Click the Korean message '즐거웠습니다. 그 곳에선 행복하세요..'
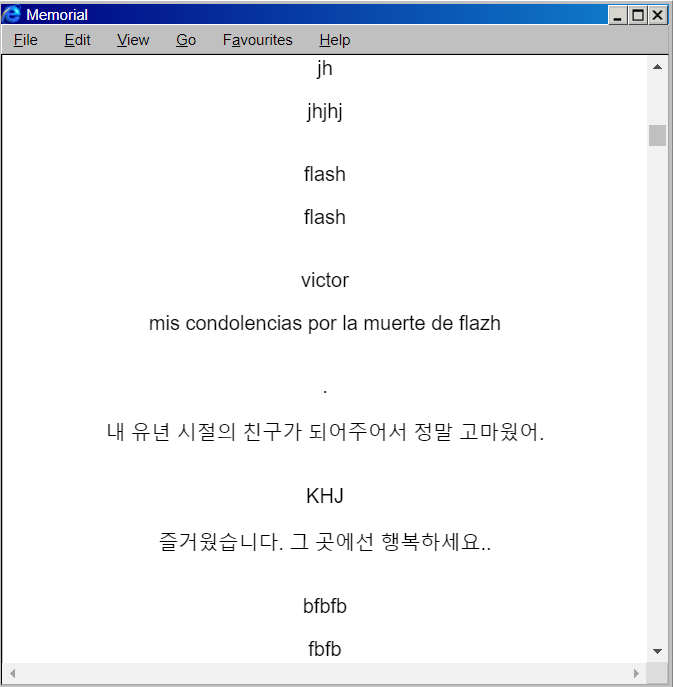673x687 pixels. [x=325, y=542]
